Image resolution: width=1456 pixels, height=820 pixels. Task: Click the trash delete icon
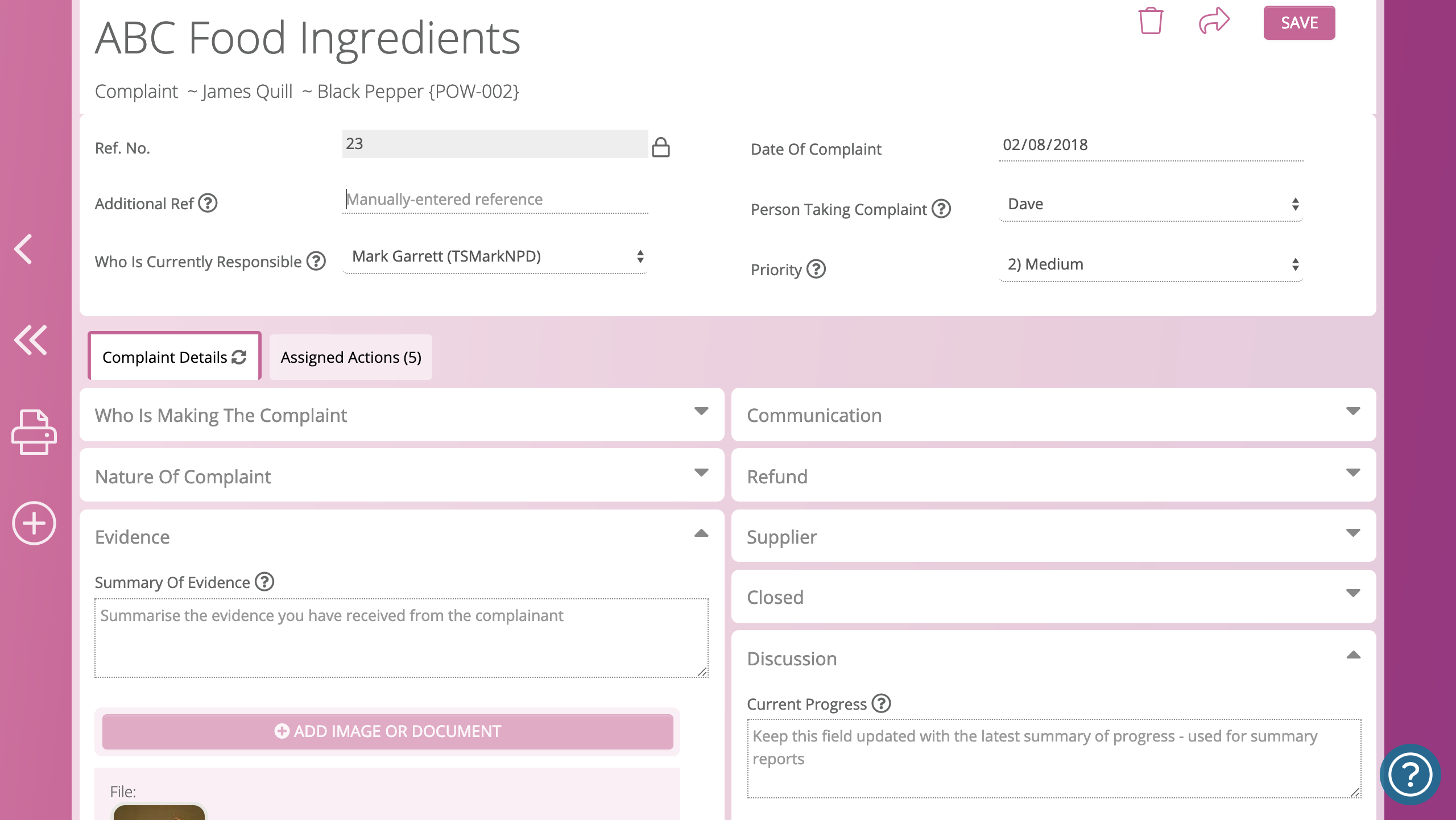pos(1151,21)
